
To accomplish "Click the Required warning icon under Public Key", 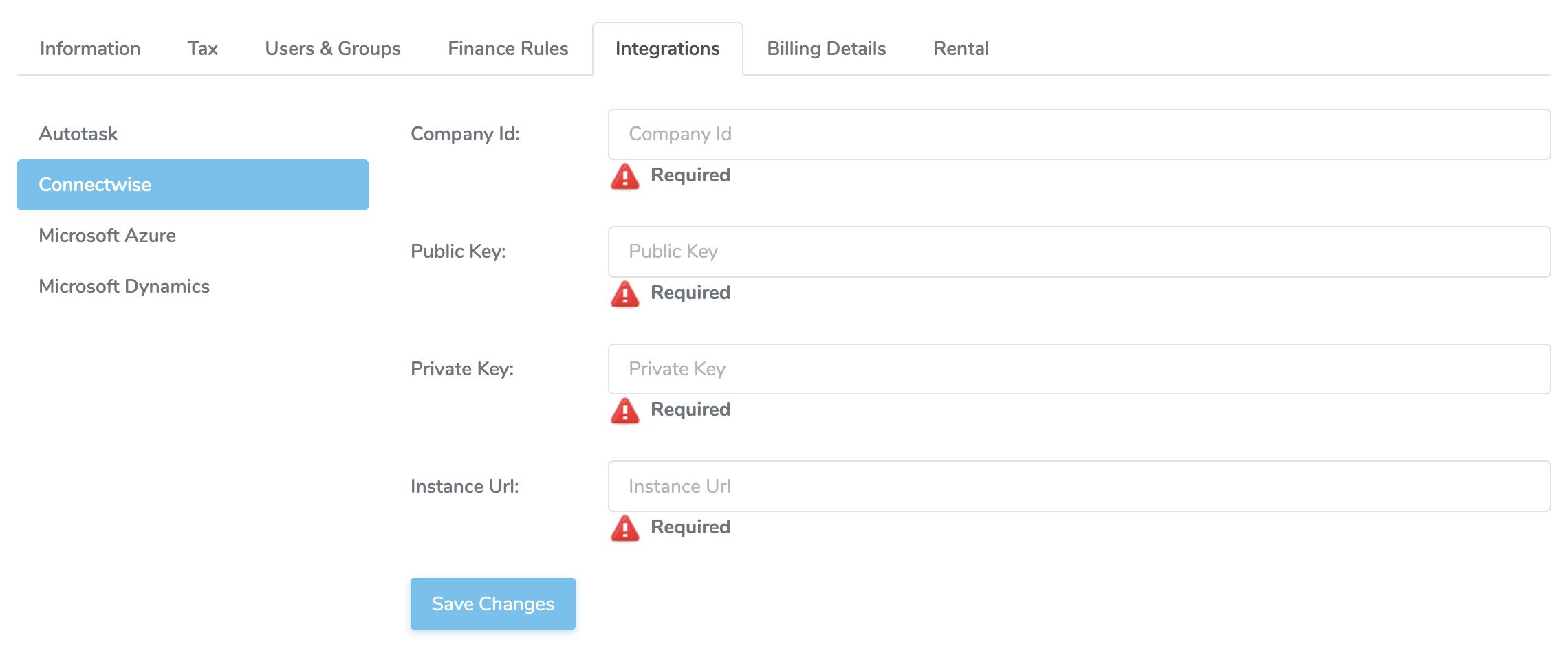I will click(625, 293).
